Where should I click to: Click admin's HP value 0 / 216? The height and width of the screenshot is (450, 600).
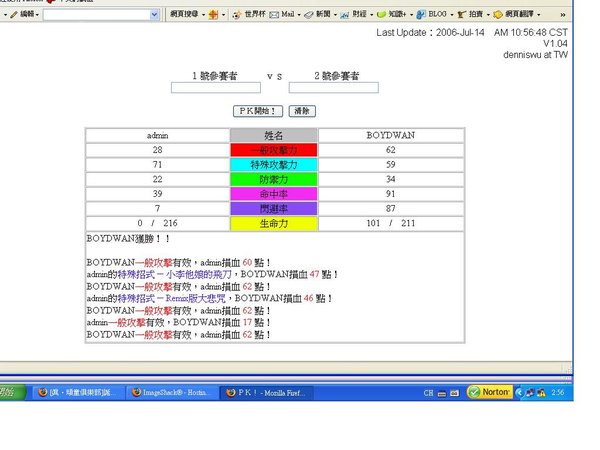coord(158,223)
